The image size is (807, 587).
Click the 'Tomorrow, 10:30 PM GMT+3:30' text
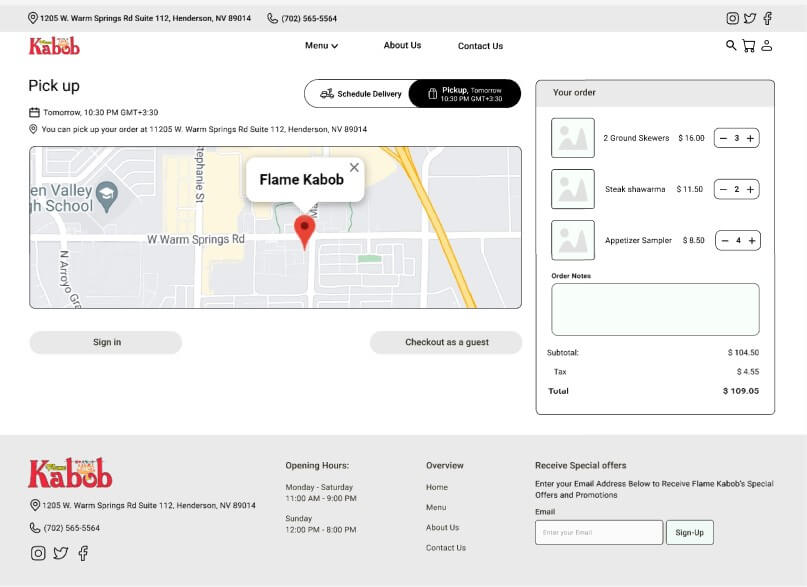101,112
